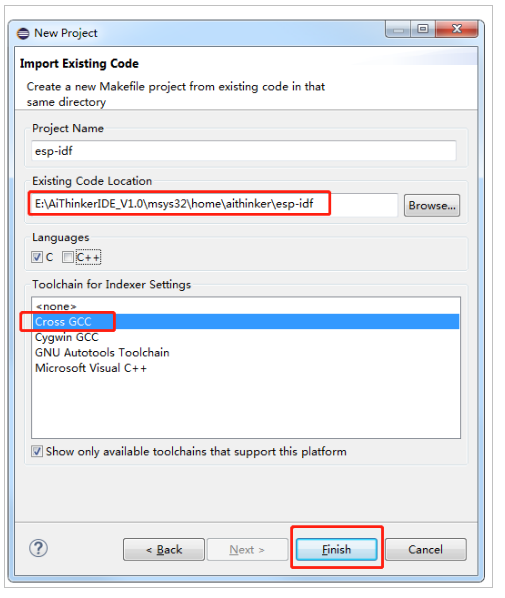Go to previous page with Back button
Viewport: 505px width, 598px height.
[x=164, y=550]
